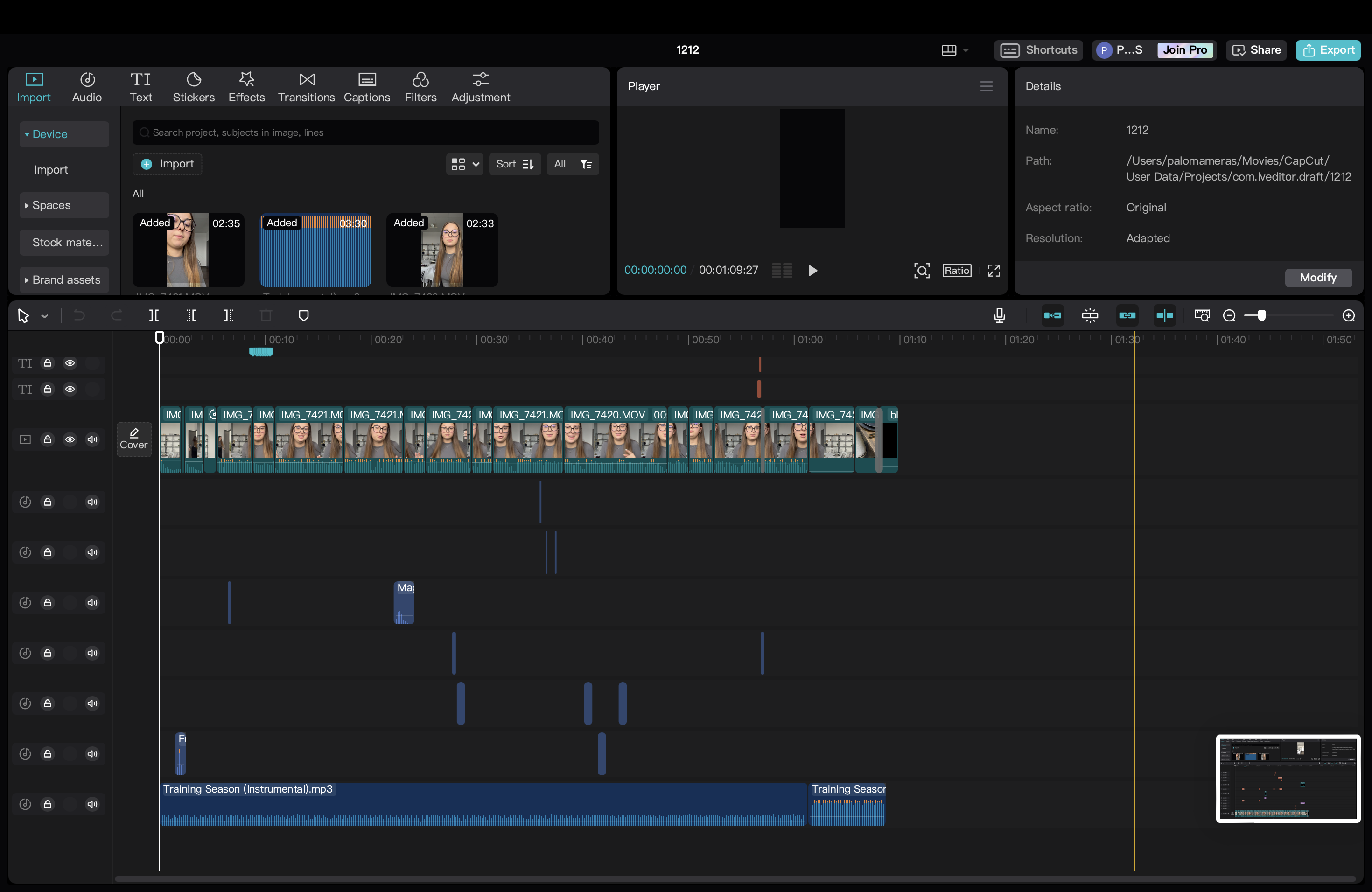Open fullscreen preview in Player
Screen dimensions: 1372x892
click(x=993, y=270)
